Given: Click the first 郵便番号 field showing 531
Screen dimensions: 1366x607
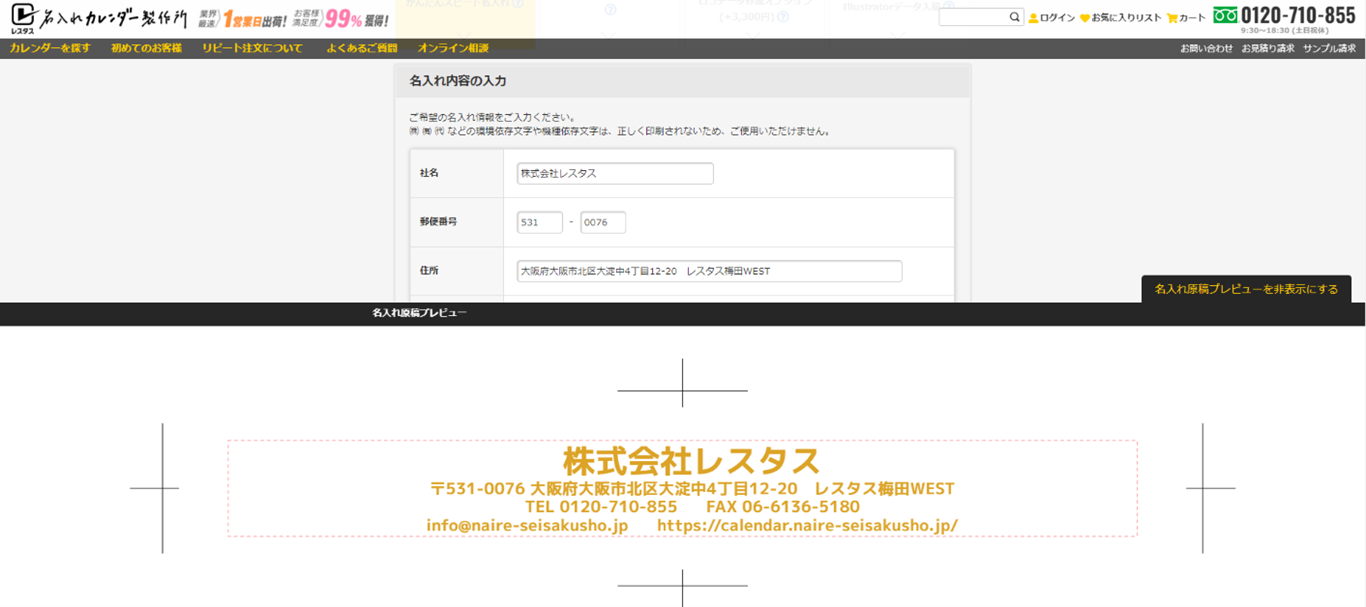Looking at the screenshot, I should pos(539,222).
